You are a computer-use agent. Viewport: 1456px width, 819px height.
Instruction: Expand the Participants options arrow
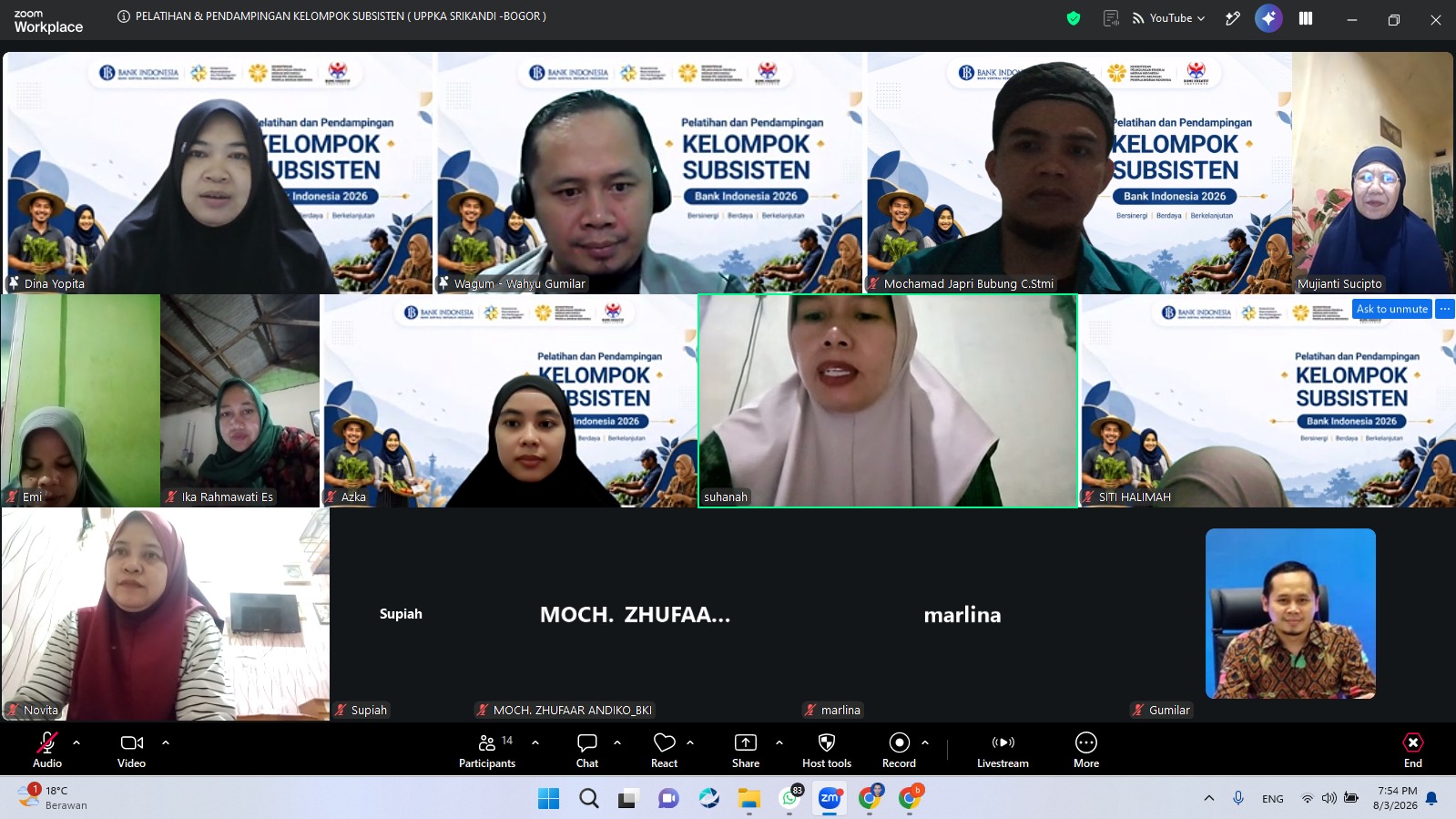(535, 742)
